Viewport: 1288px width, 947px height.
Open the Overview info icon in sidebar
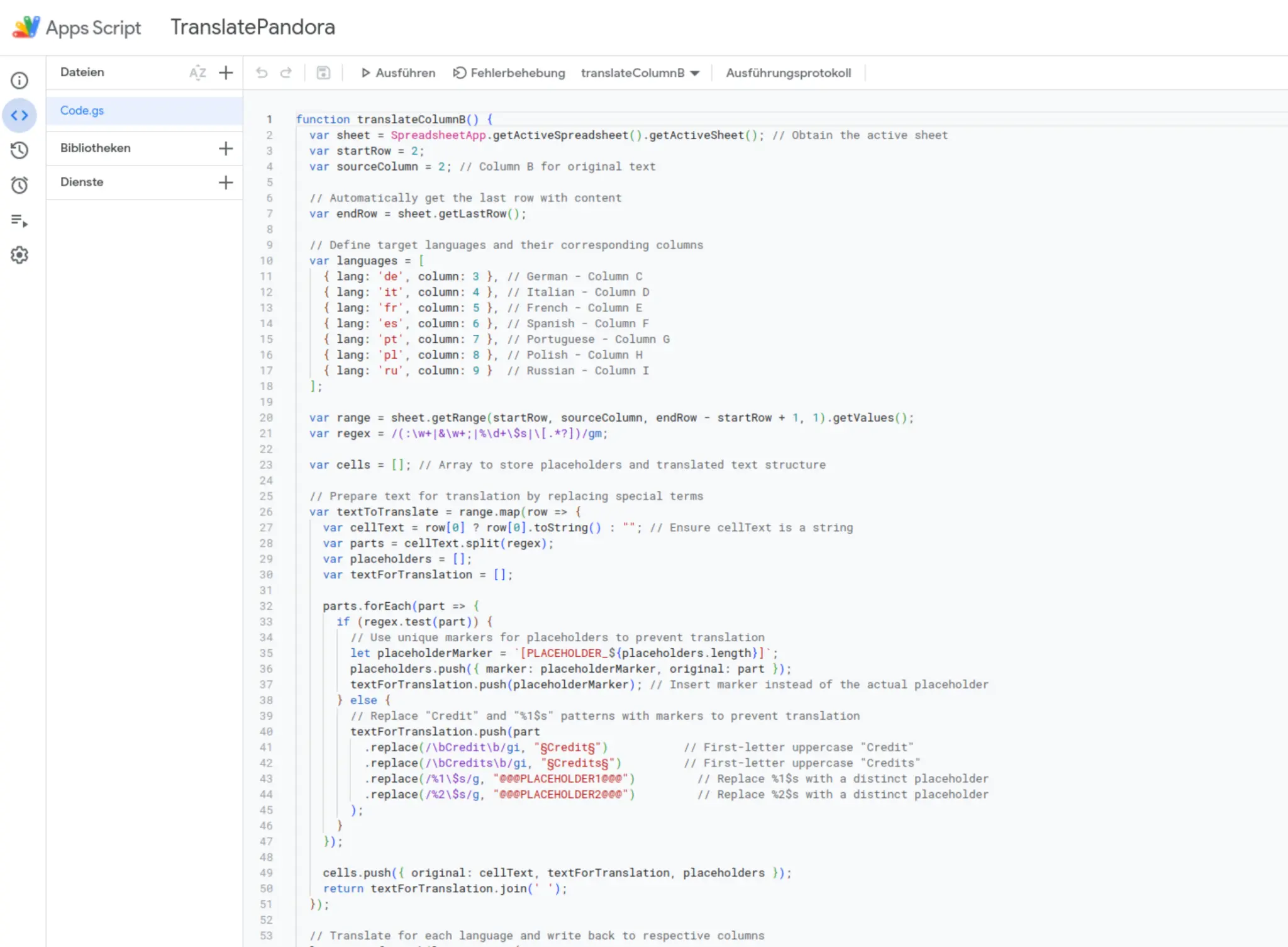pyautogui.click(x=19, y=81)
